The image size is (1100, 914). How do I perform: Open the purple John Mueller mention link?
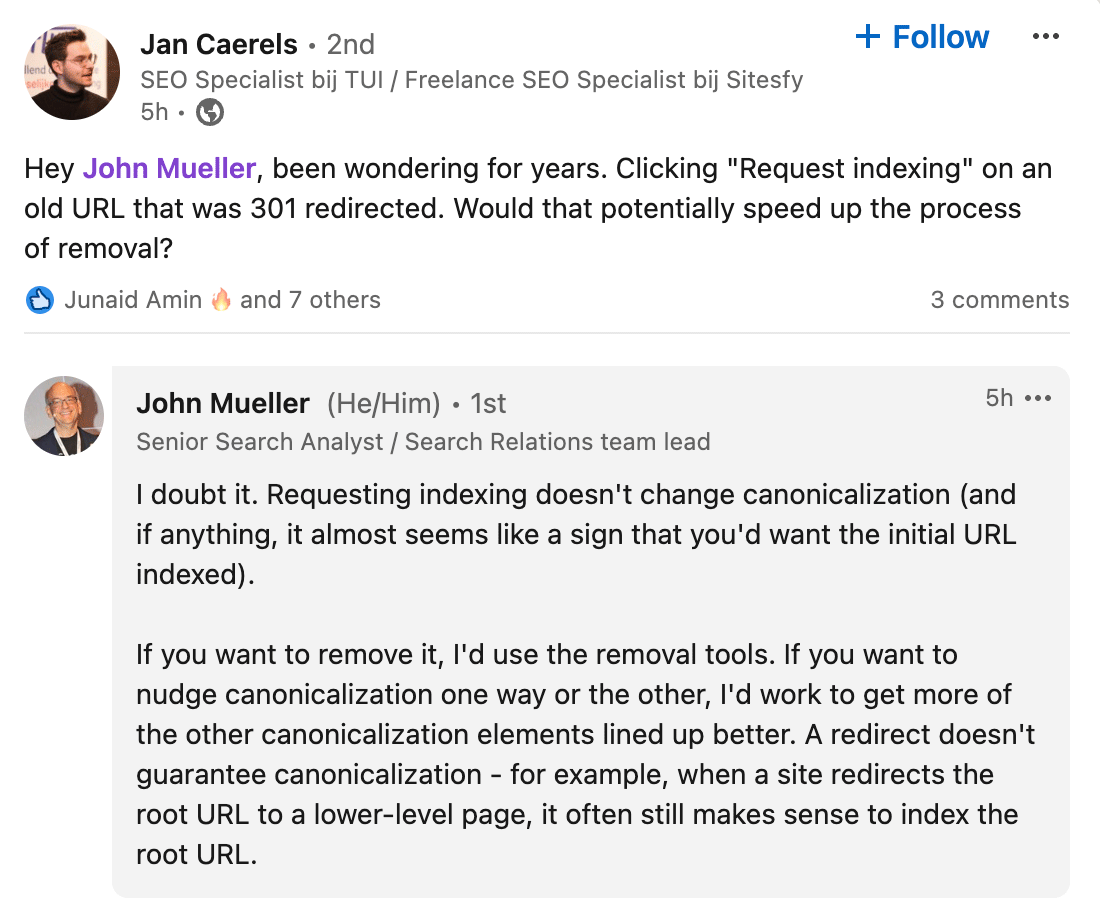169,168
